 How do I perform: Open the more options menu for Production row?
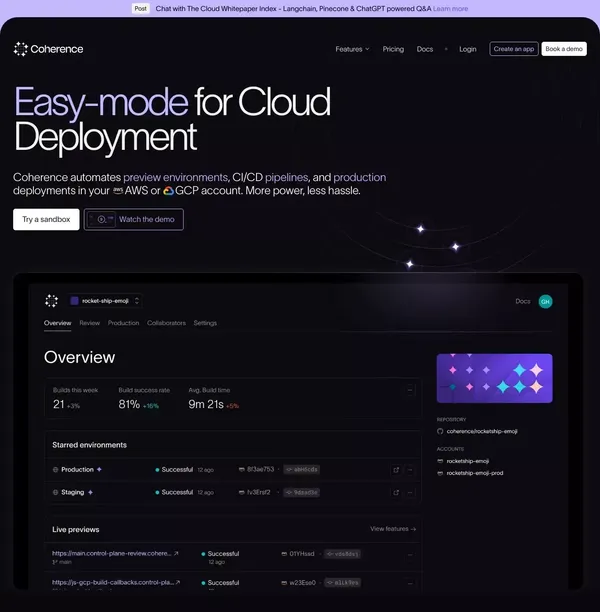[x=410, y=470]
